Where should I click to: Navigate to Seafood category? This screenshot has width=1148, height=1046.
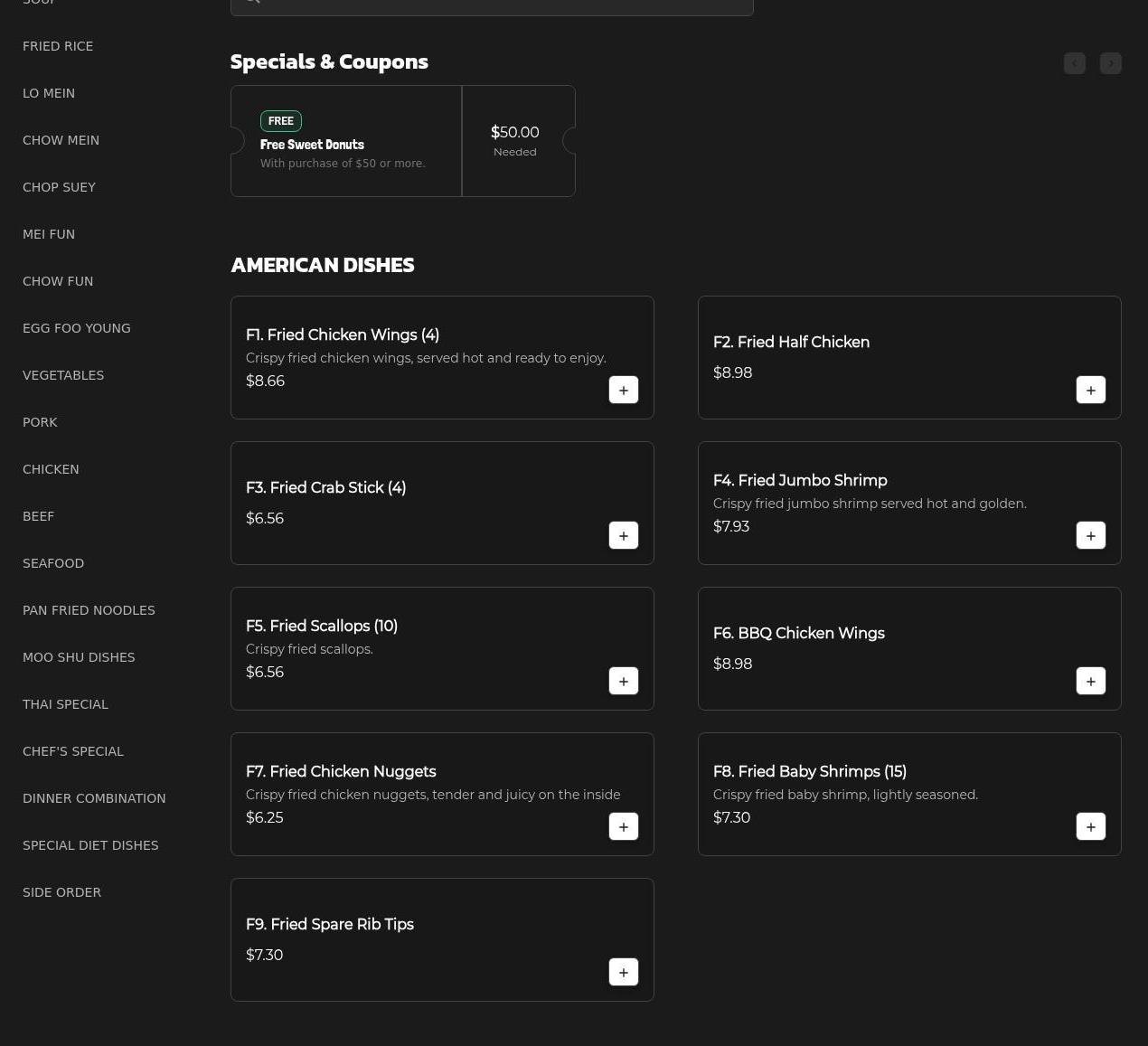tap(53, 563)
